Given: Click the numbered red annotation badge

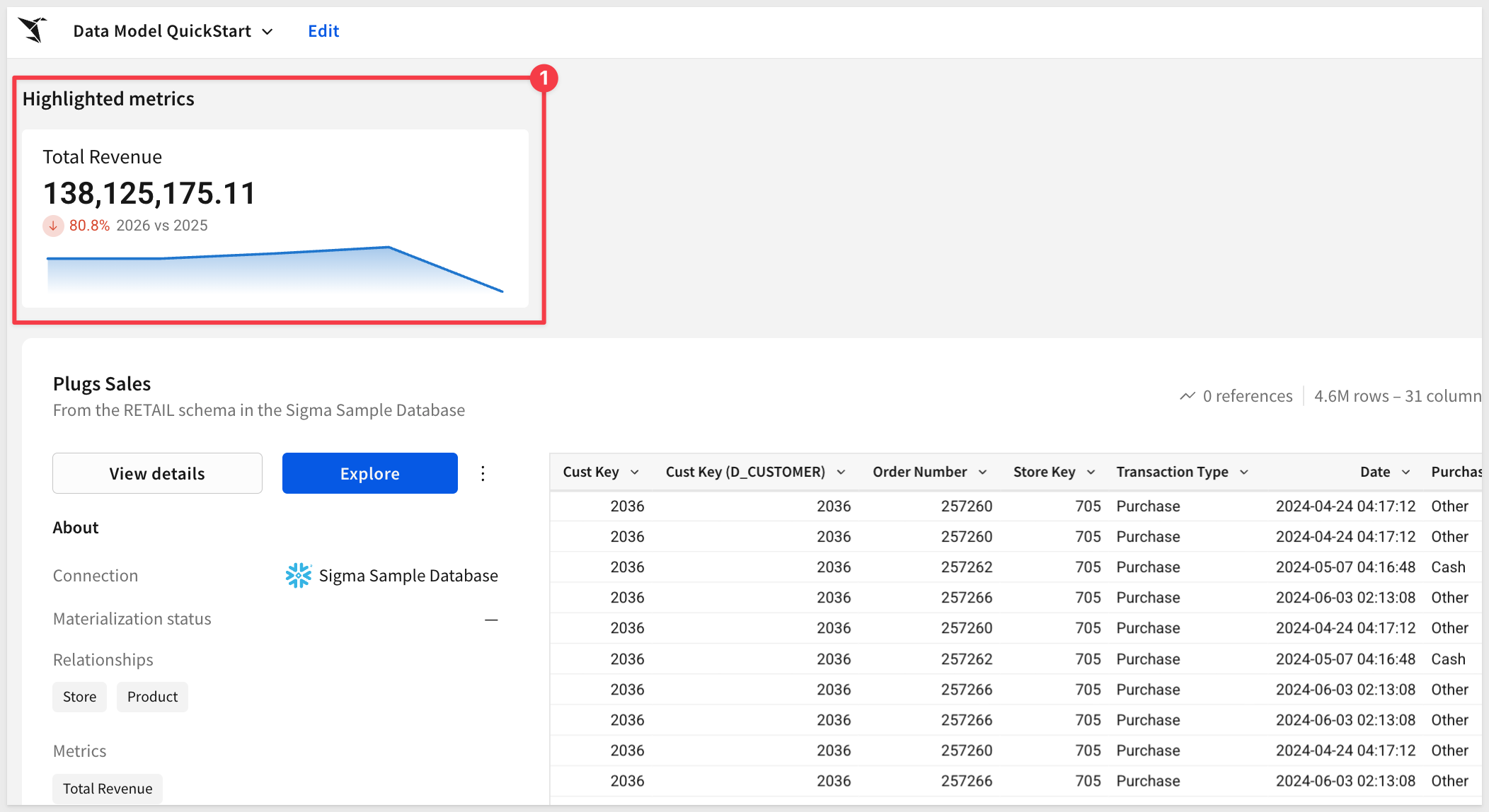Looking at the screenshot, I should [x=544, y=78].
